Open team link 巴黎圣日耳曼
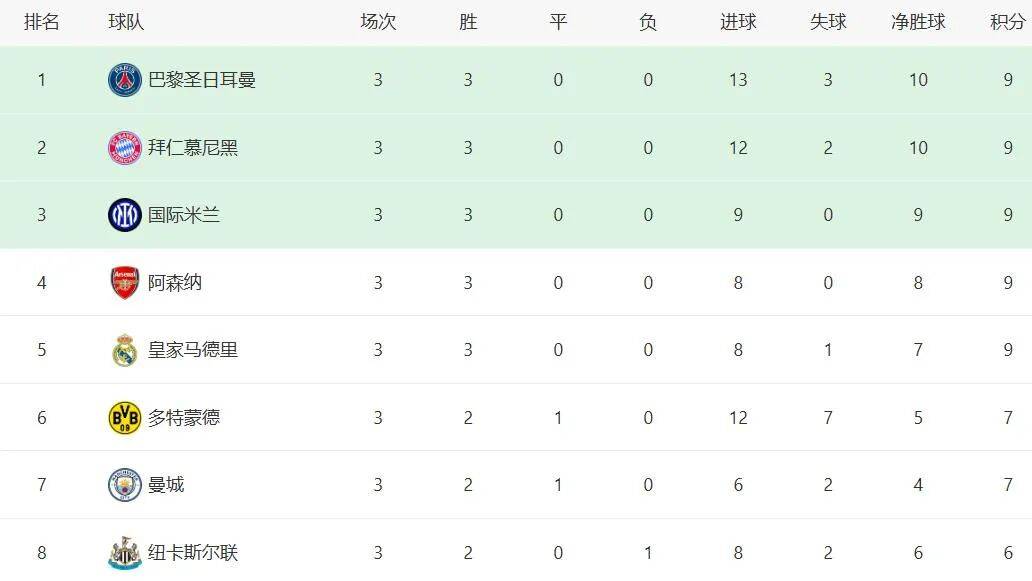Viewport: 1032px width, 581px height. coord(202,80)
